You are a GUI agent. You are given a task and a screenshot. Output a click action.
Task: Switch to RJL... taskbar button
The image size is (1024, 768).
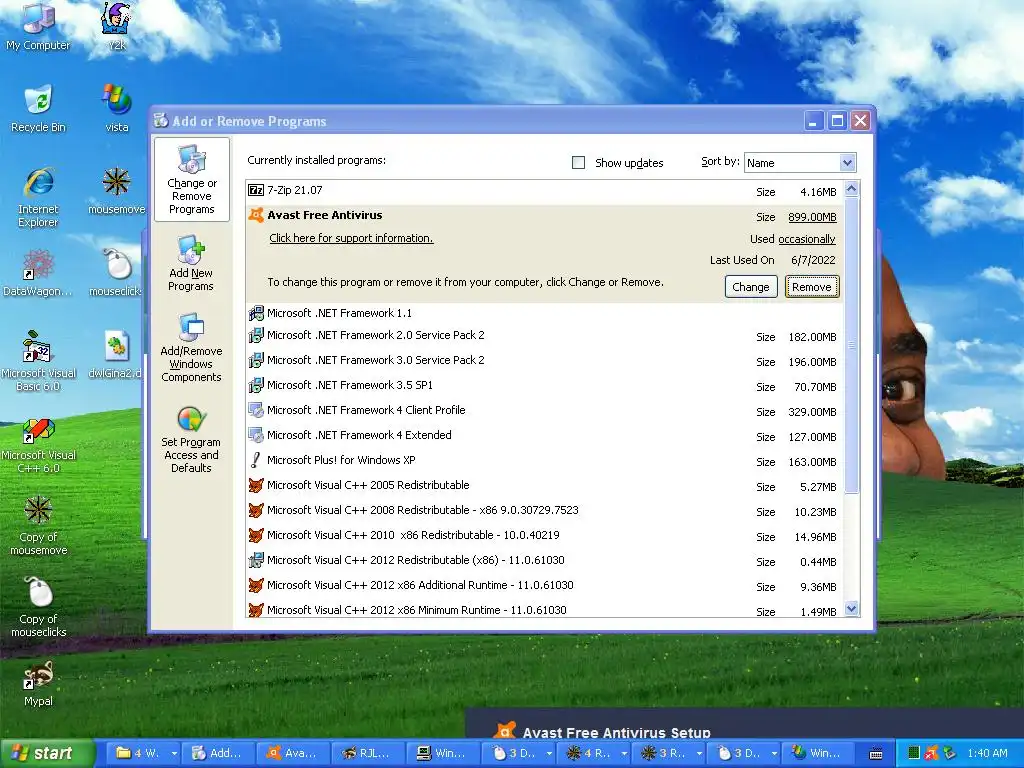368,753
